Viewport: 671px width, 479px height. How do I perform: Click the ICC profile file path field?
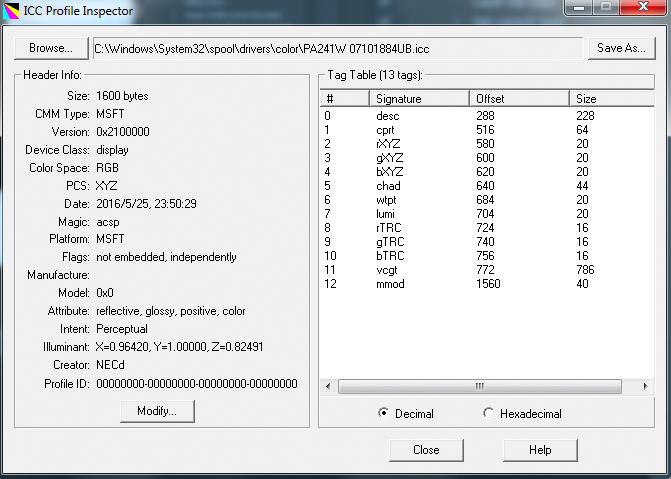click(x=338, y=48)
